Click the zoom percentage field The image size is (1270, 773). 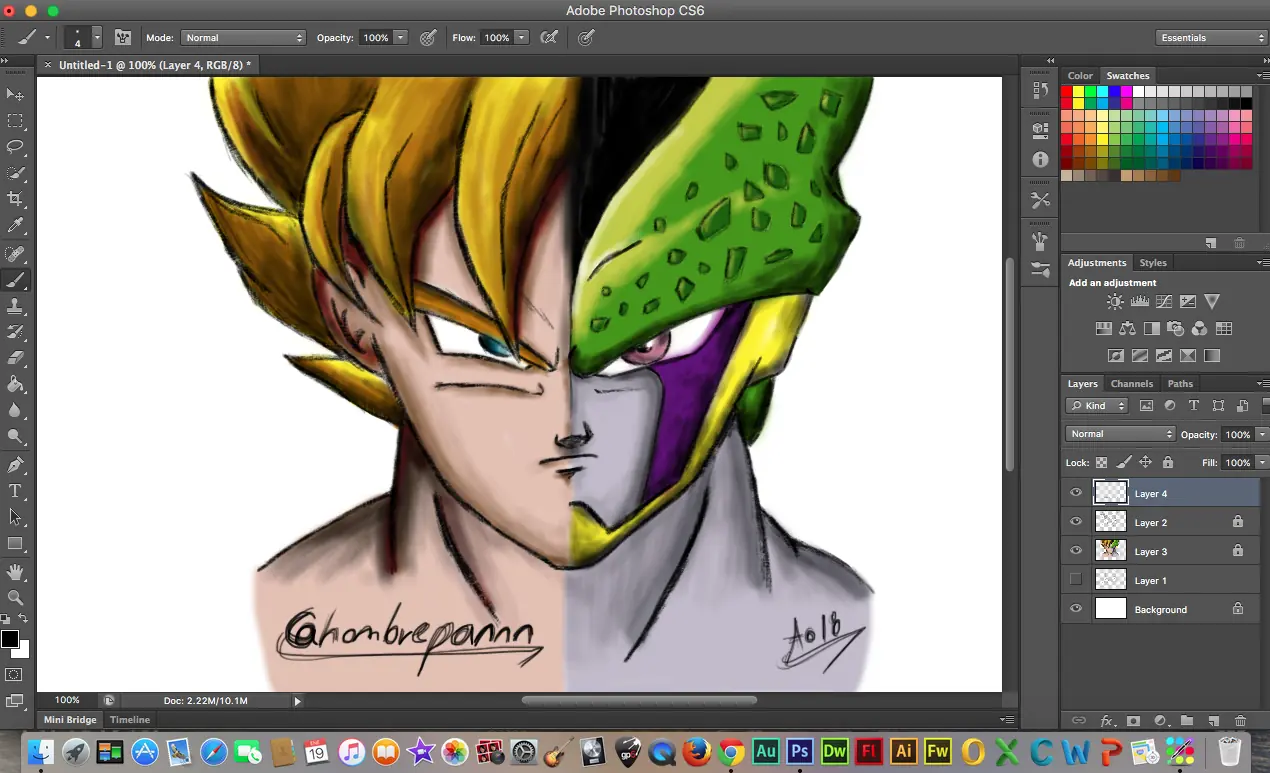(68, 701)
